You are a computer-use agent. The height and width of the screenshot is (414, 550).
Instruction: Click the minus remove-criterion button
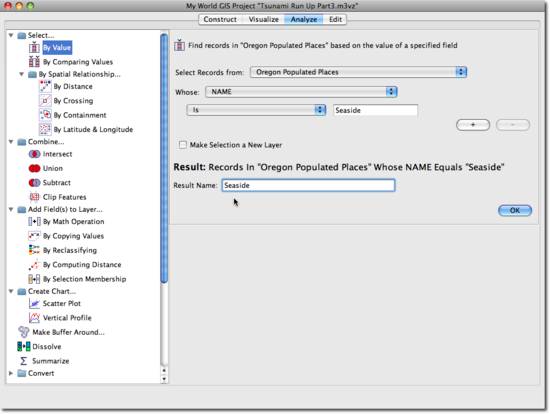512,125
